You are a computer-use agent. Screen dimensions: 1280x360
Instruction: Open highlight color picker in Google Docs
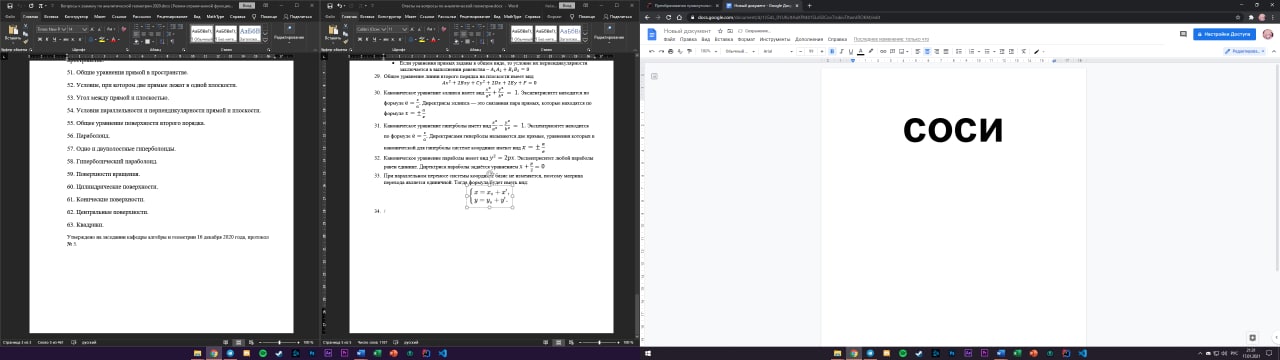pyautogui.click(x=871, y=51)
